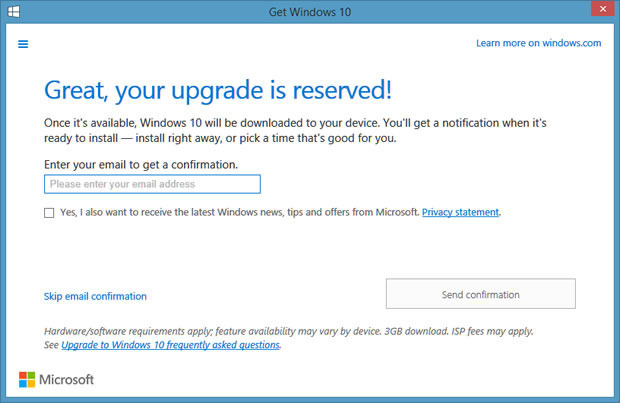Click the Microsoft logo at bottom
Screen dimensions: 620x403
click(x=56, y=380)
